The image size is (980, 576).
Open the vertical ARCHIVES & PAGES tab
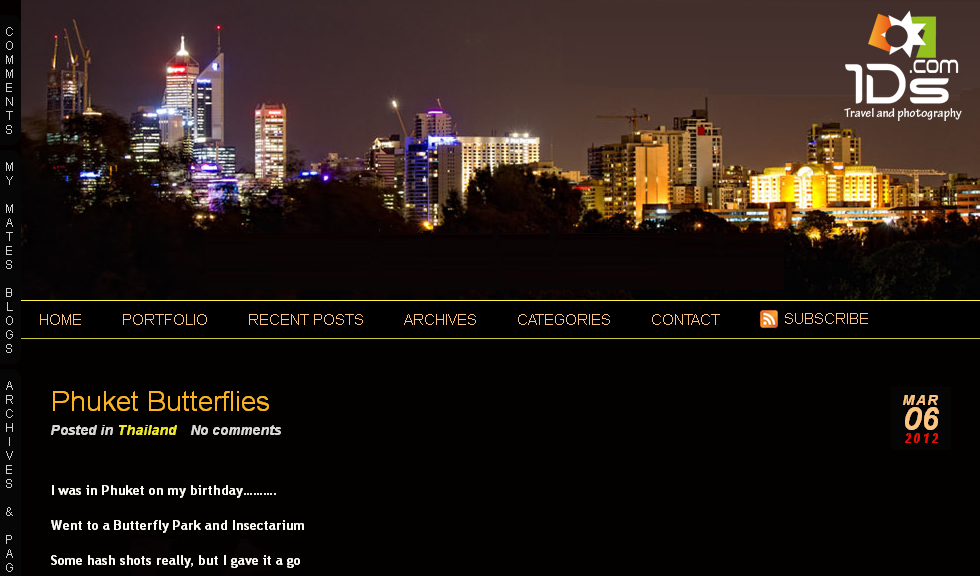click(x=9, y=476)
